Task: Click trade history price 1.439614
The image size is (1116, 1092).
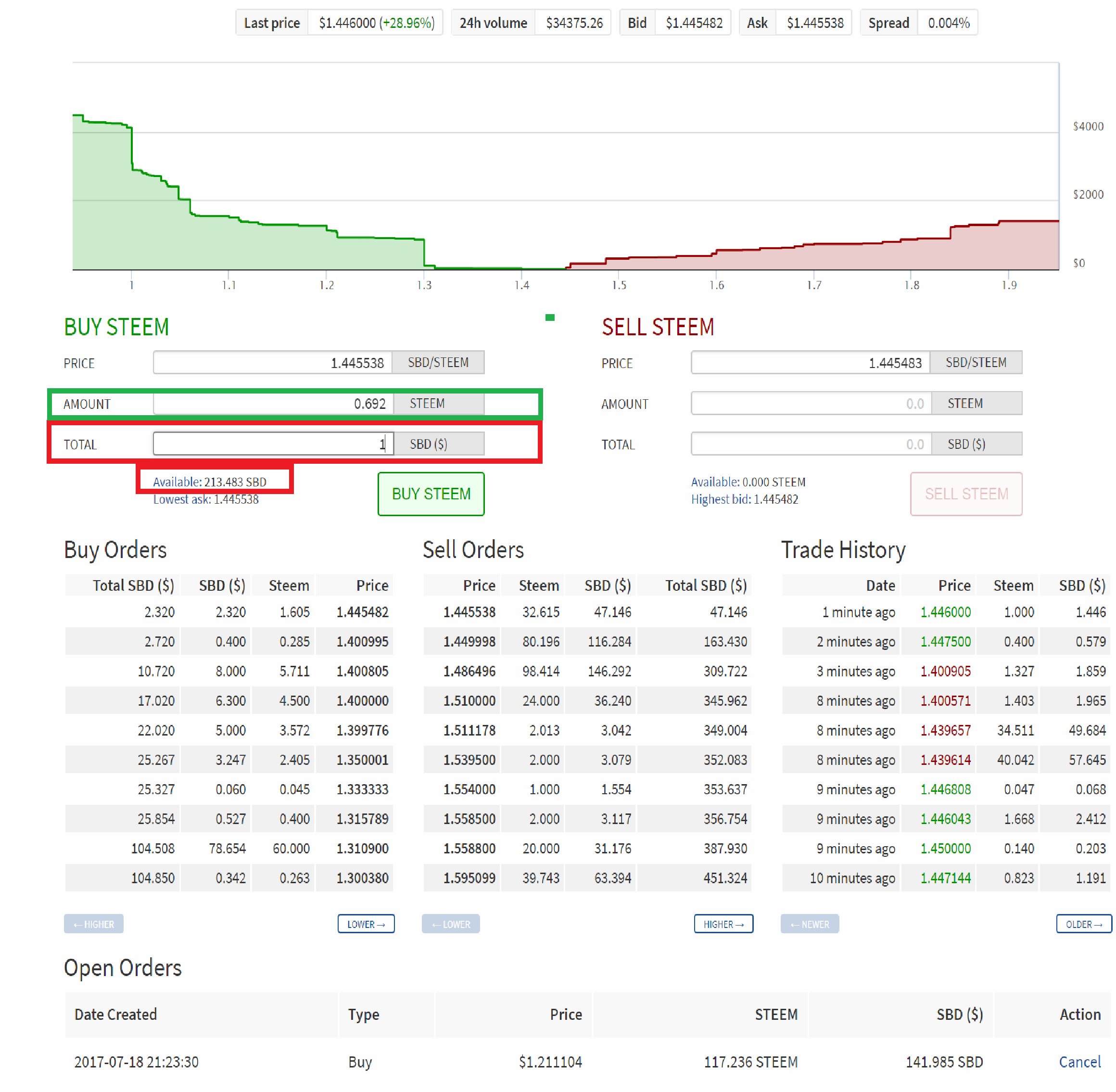Action: [x=945, y=760]
